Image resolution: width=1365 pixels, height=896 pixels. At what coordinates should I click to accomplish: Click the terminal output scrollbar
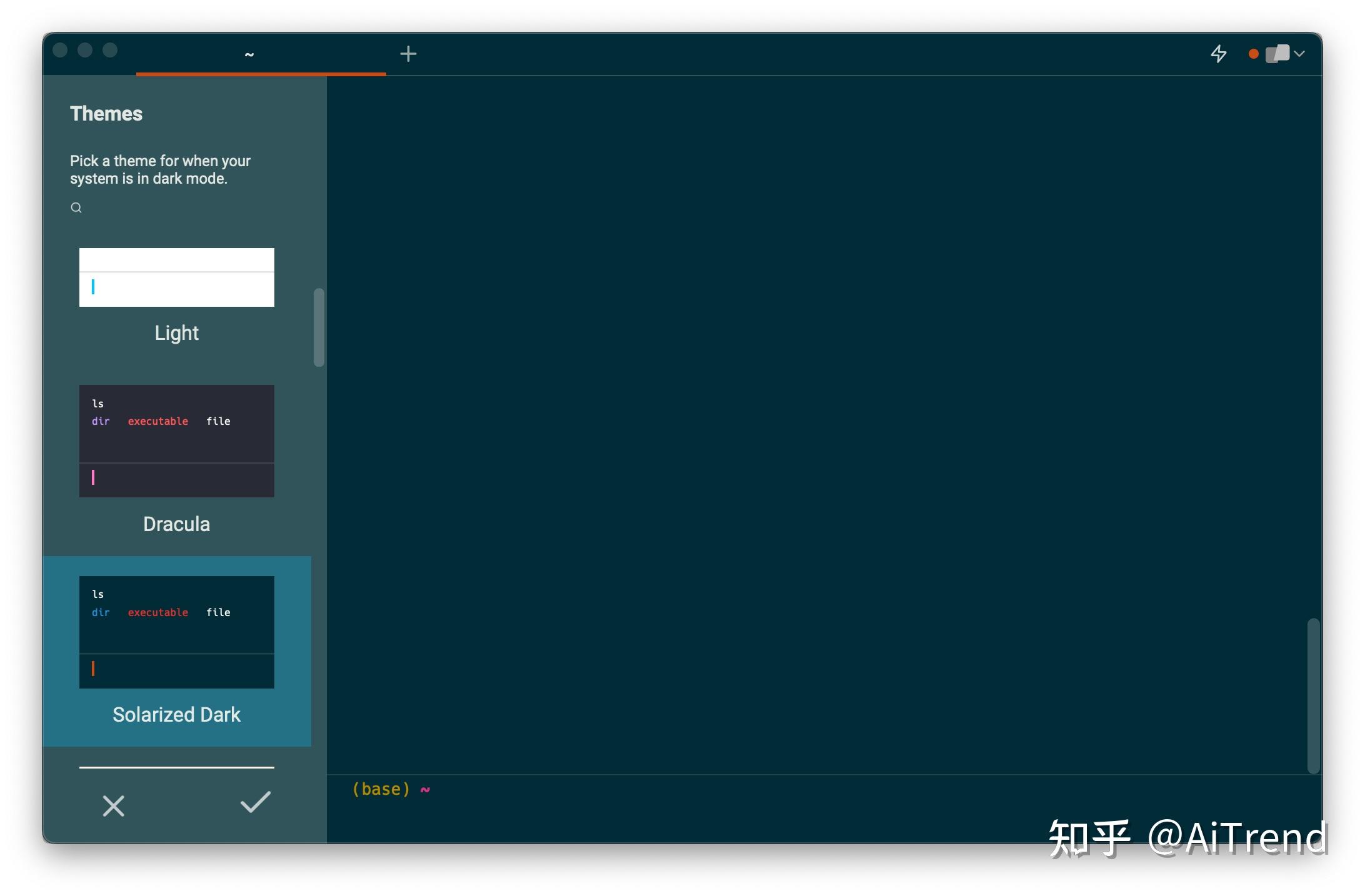tap(1313, 695)
